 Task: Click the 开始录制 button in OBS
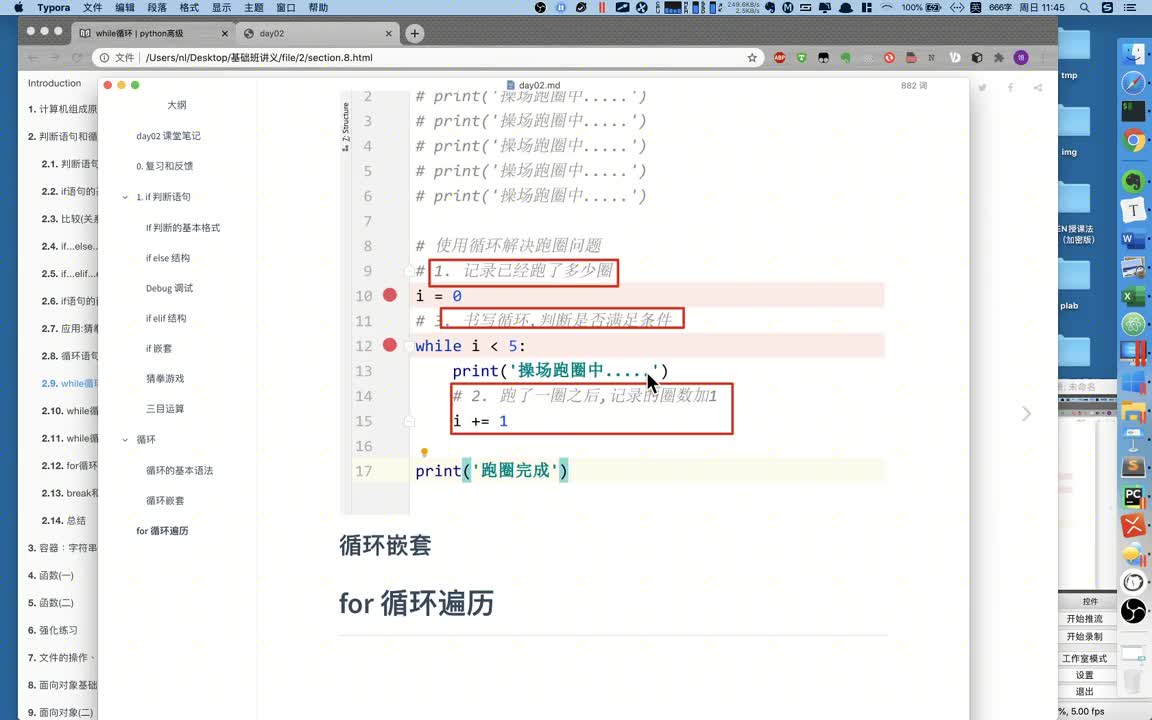click(1084, 636)
